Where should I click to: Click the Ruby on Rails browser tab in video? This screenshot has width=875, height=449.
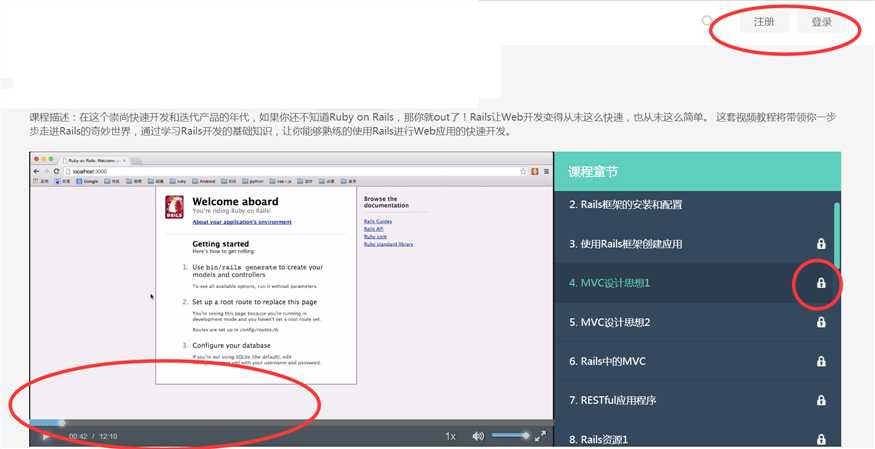pyautogui.click(x=94, y=160)
